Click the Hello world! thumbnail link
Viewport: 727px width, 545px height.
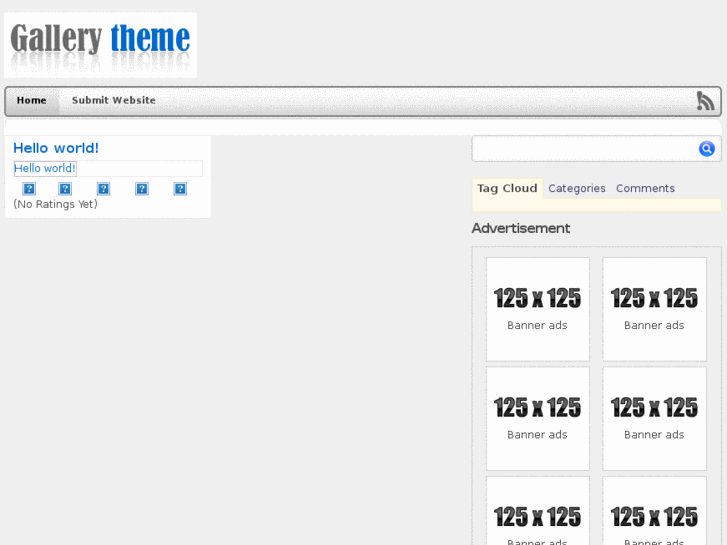point(45,168)
